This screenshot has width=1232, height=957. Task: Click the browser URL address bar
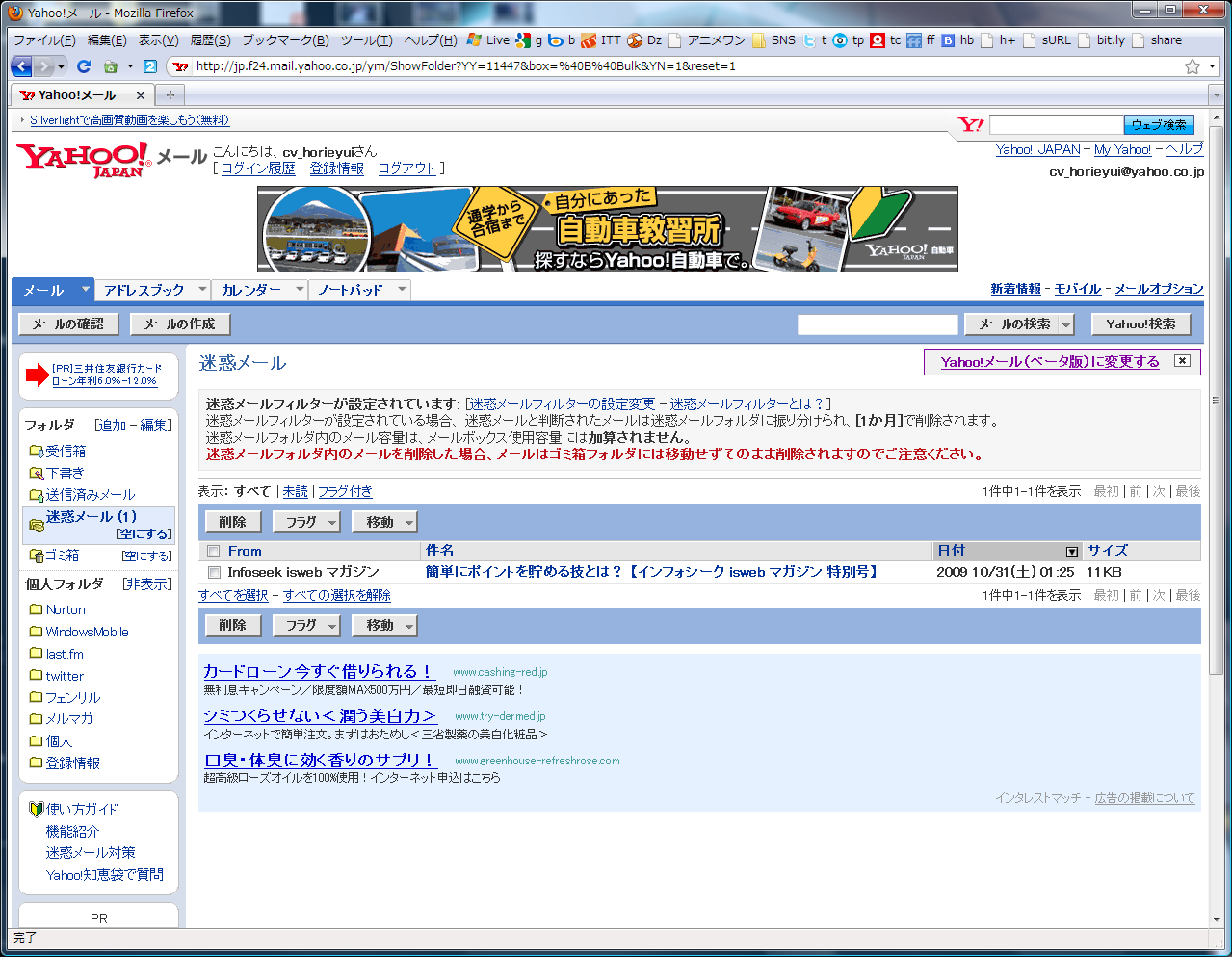pyautogui.click(x=685, y=66)
